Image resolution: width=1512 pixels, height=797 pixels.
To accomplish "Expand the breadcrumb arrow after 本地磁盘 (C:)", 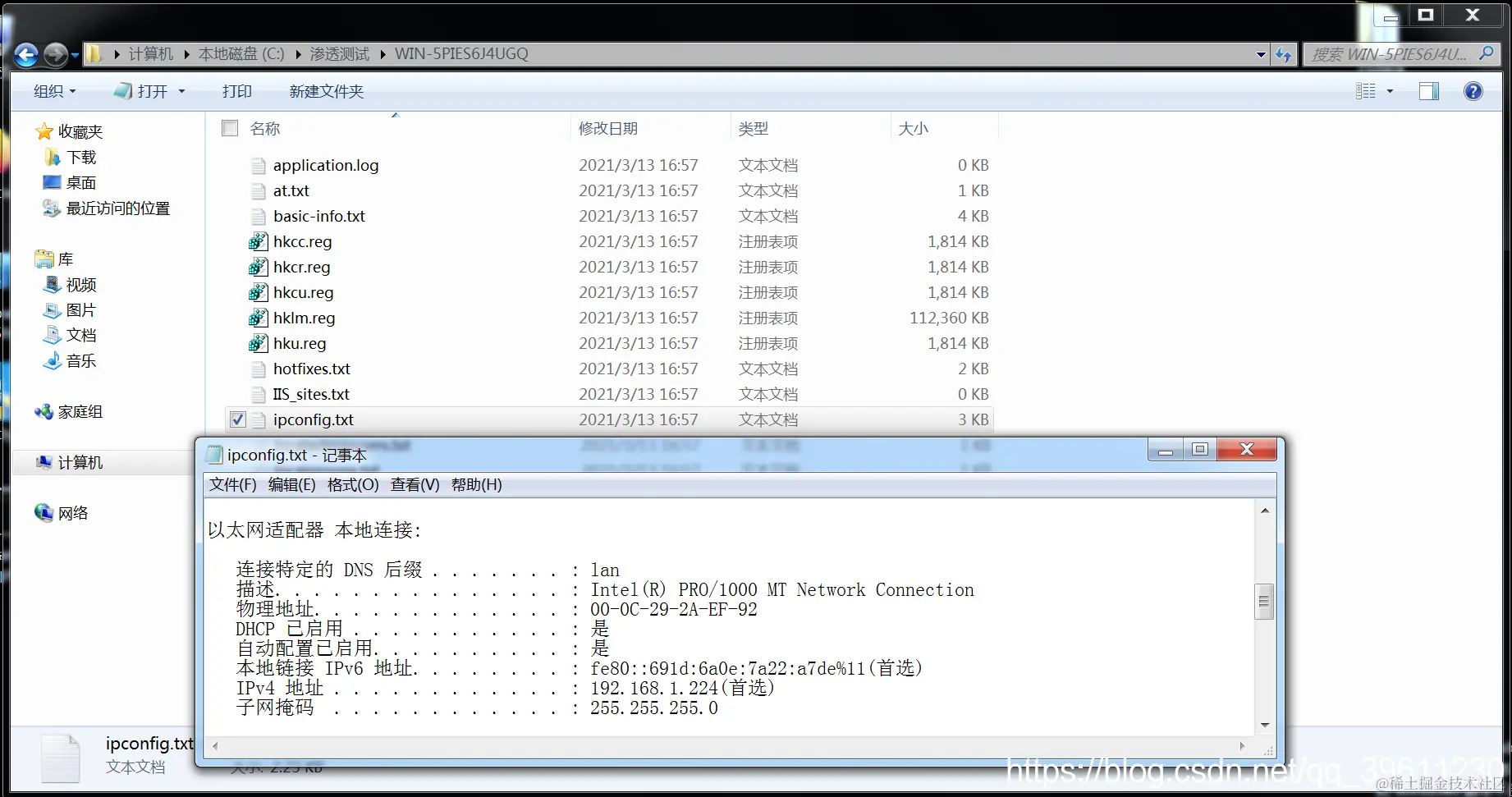I will [x=298, y=54].
